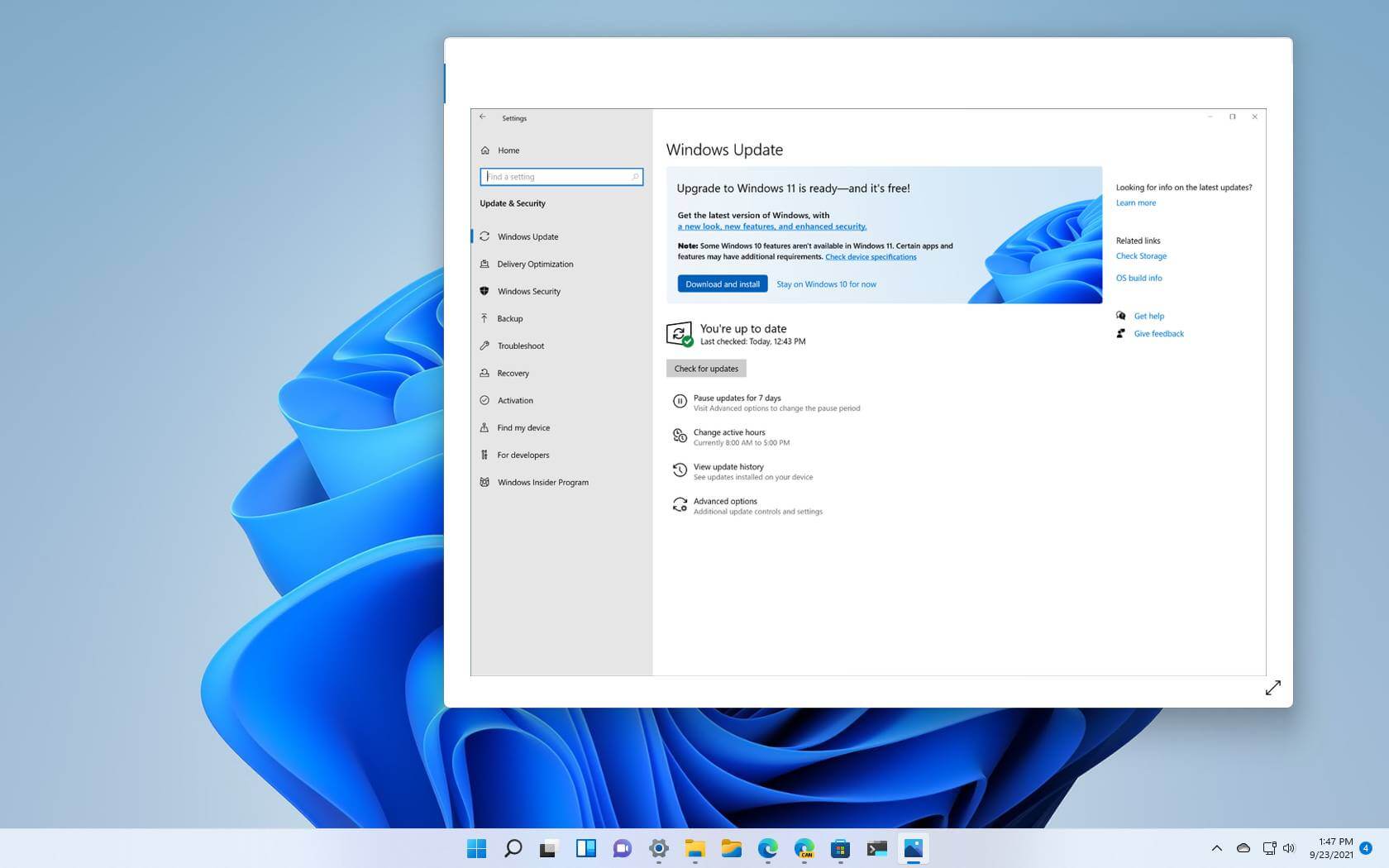Open Microsoft Edge on taskbar

pos(768,848)
